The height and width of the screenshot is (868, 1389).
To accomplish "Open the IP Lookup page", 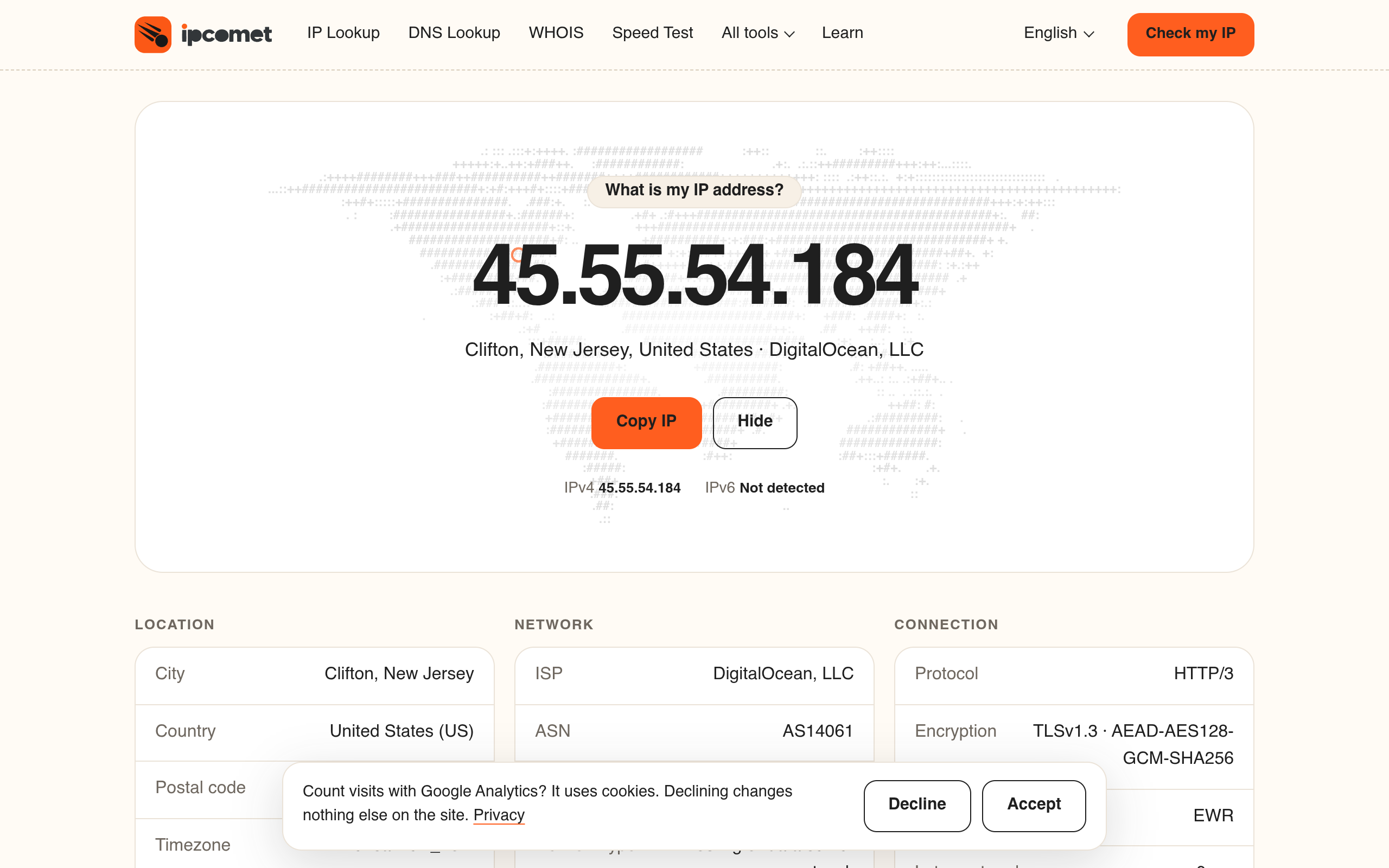I will (x=343, y=33).
